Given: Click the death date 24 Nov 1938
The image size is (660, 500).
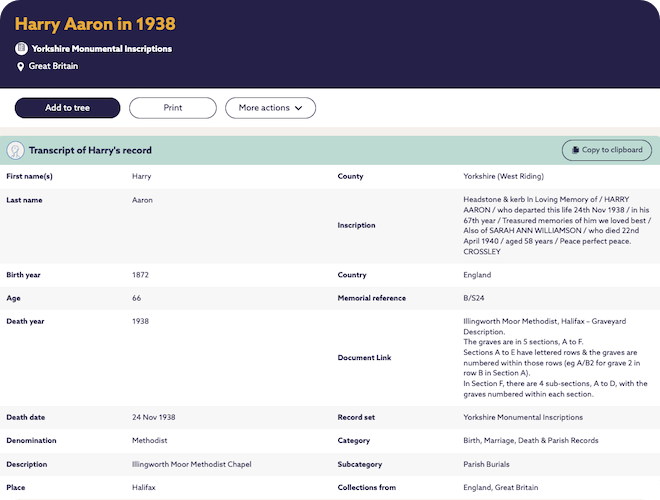Looking at the screenshot, I should coord(154,416).
